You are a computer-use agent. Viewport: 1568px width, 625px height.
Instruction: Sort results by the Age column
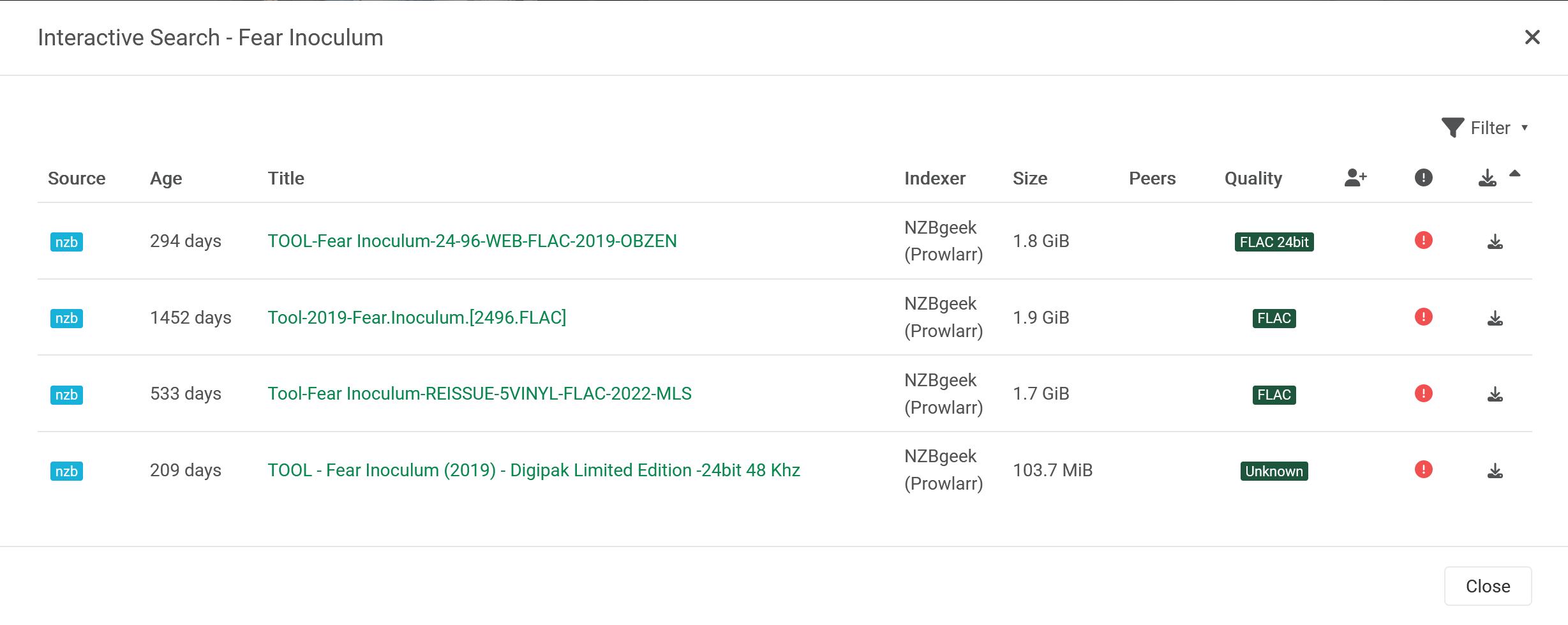click(166, 178)
